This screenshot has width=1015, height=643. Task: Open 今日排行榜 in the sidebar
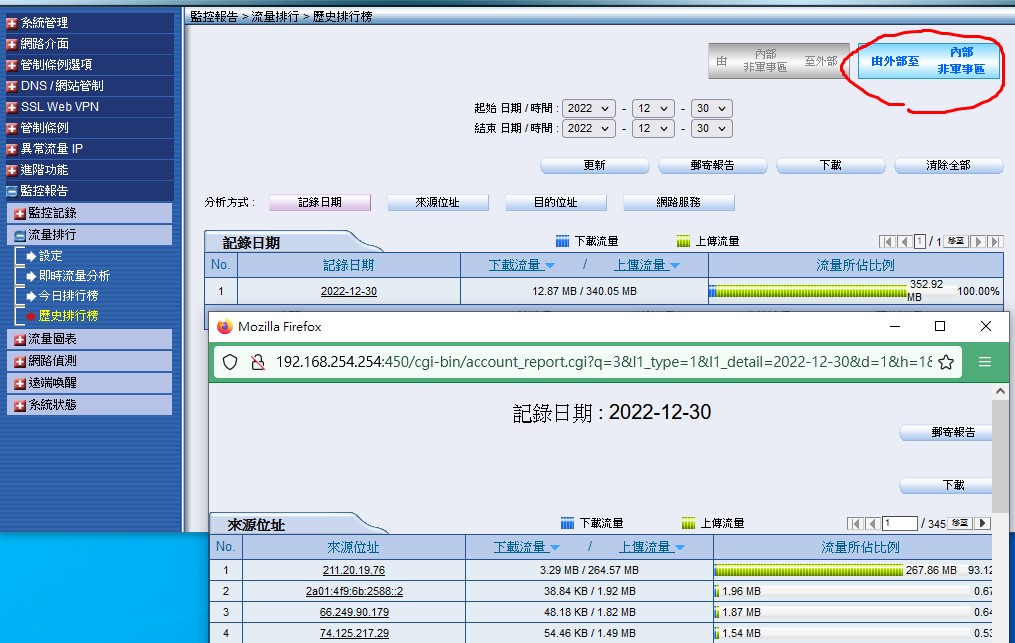(x=68, y=296)
